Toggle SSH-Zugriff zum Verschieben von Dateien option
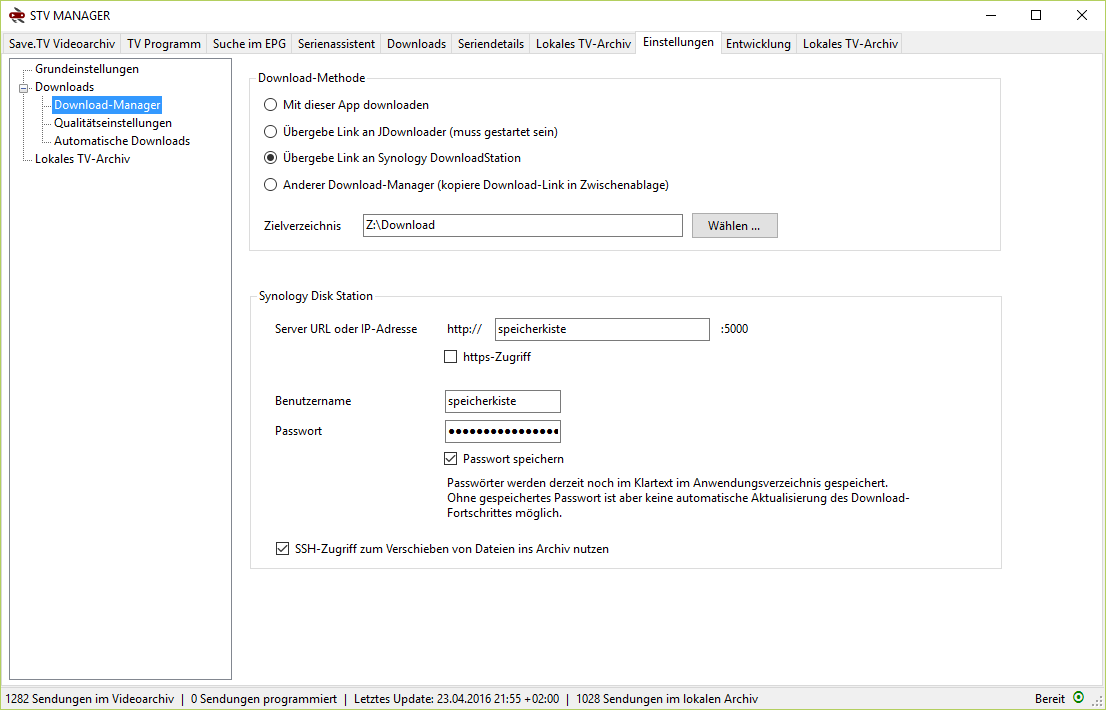 pyautogui.click(x=282, y=548)
